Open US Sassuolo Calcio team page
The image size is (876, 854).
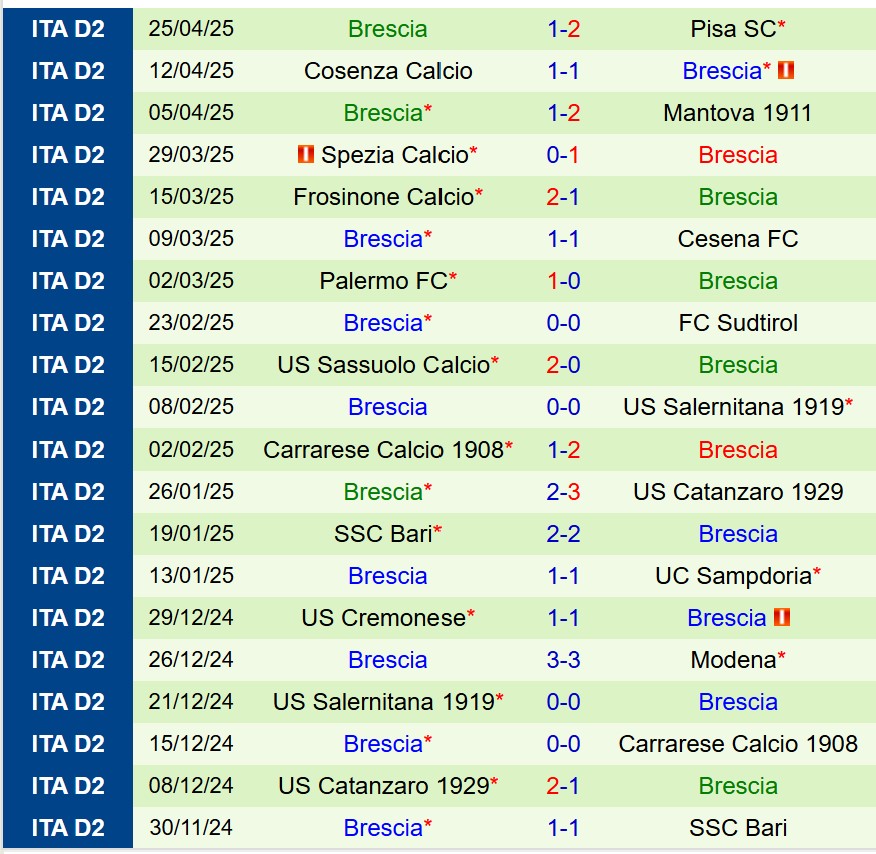[383, 365]
